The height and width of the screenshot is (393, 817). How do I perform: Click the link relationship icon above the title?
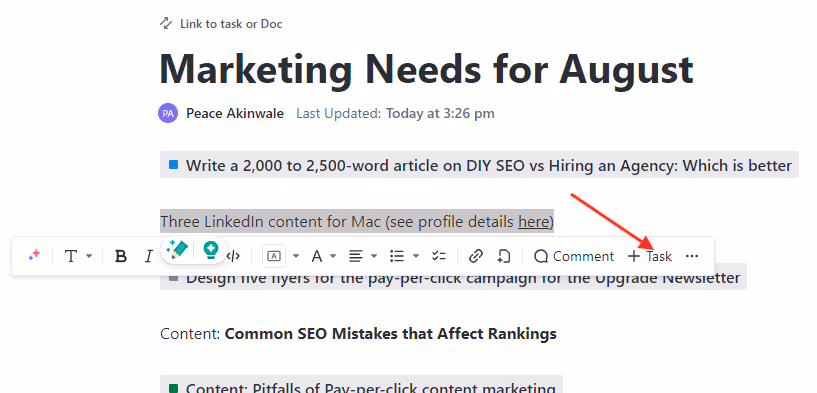166,23
